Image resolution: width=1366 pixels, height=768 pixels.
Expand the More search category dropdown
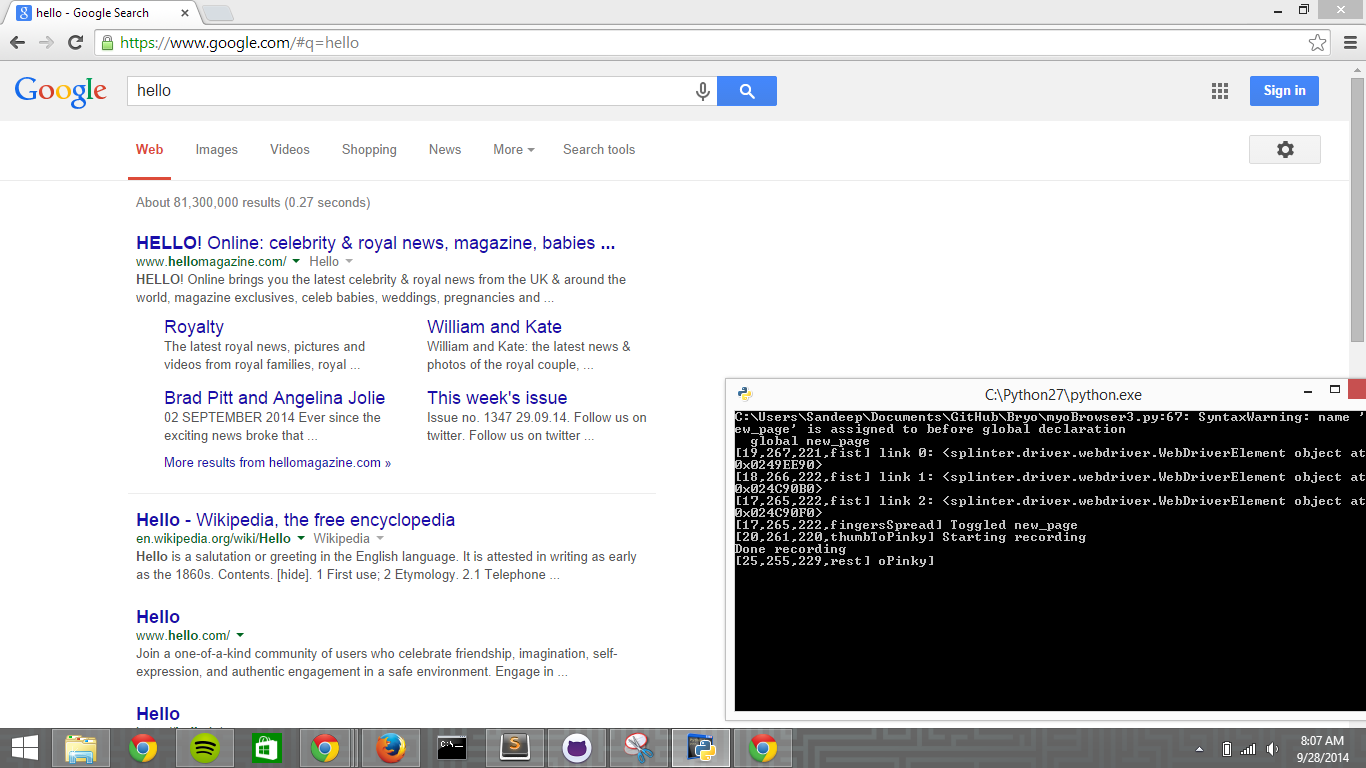point(514,149)
